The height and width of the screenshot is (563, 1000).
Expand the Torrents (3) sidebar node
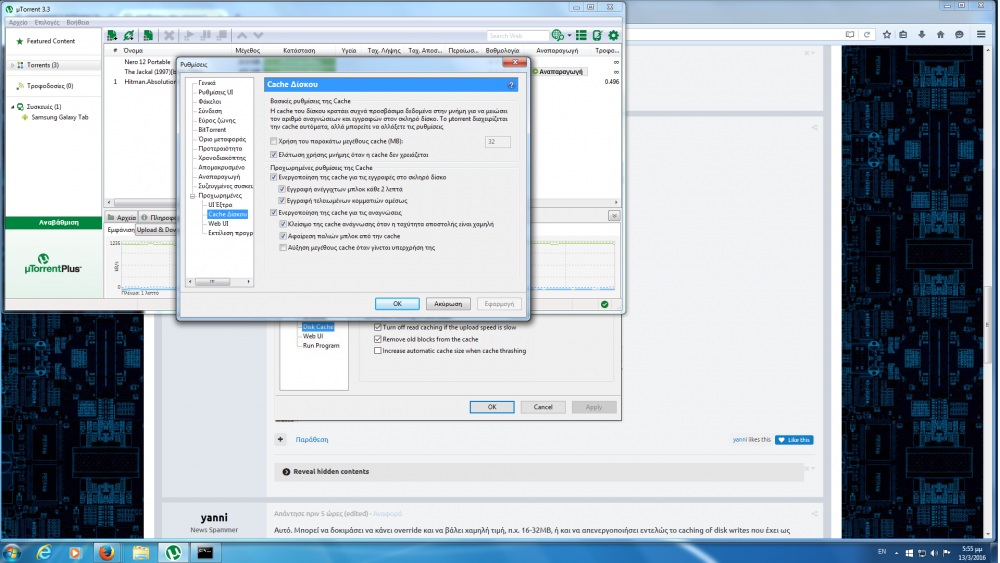[12, 65]
